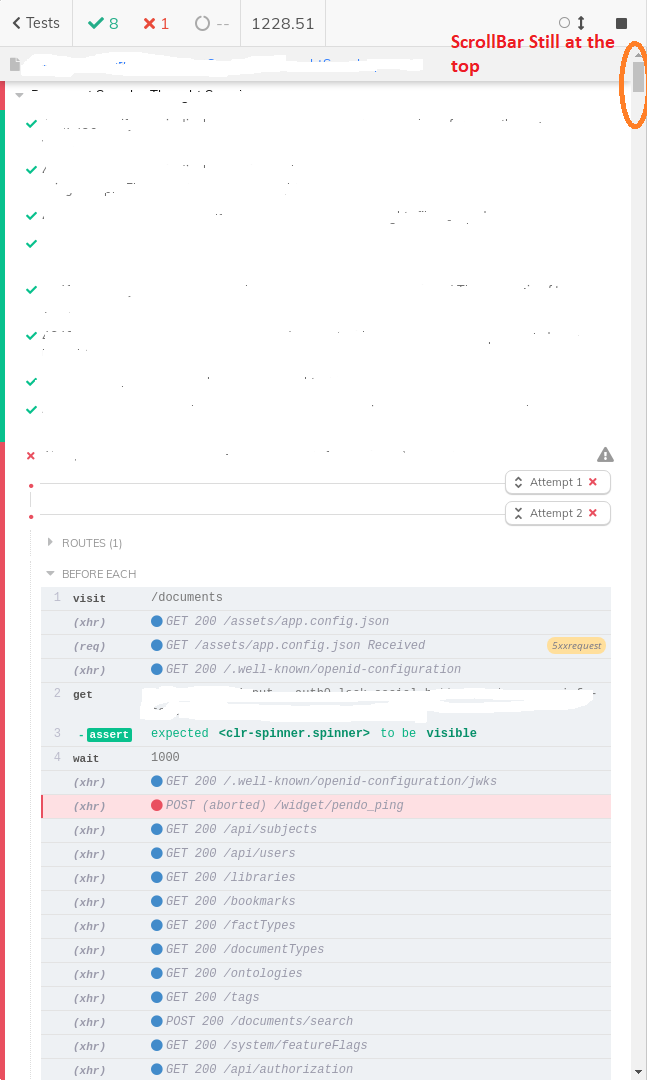Click the red X of the failed test
Screen dimensions: 647x1080
[30, 455]
